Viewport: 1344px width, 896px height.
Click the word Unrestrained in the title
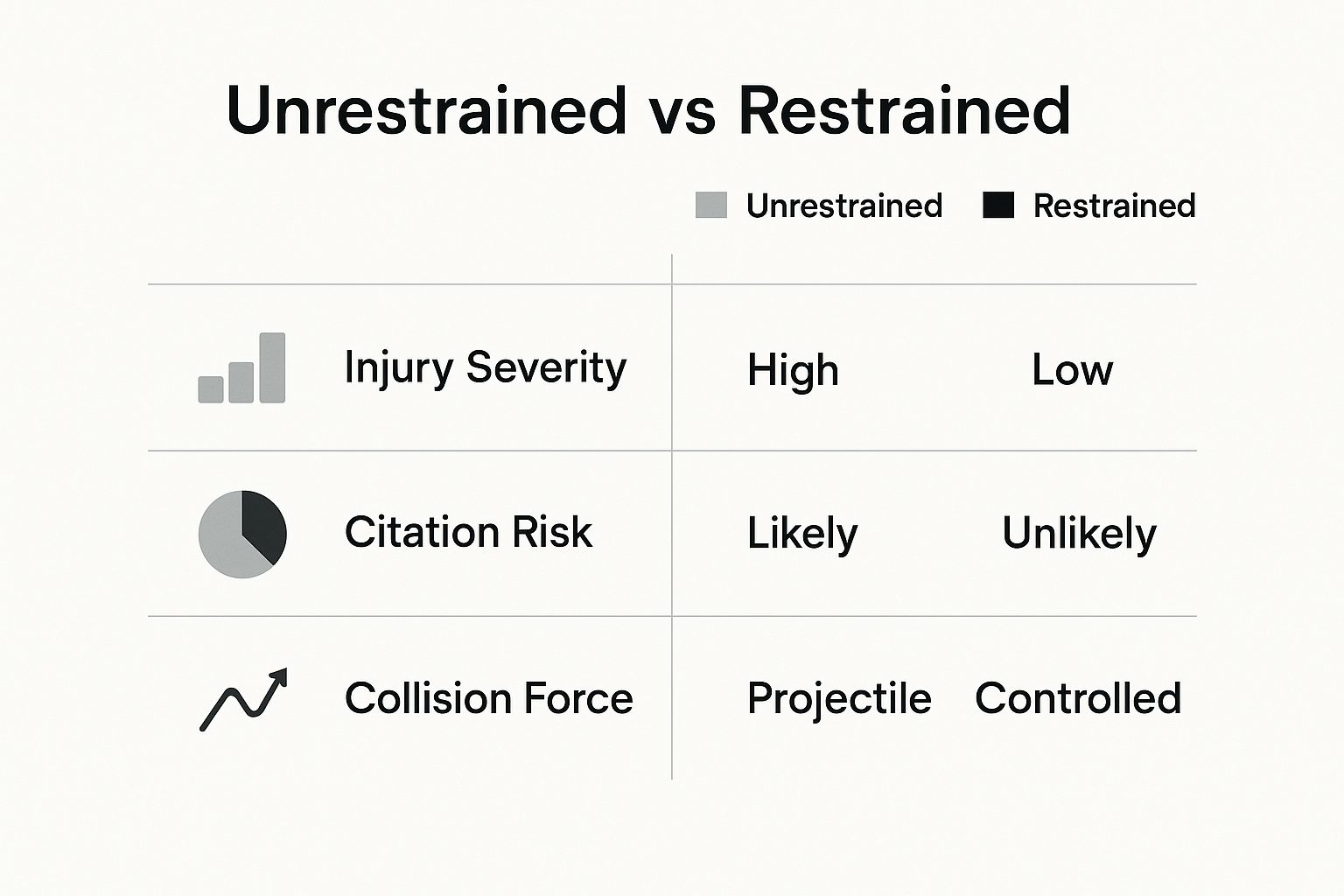(426, 111)
